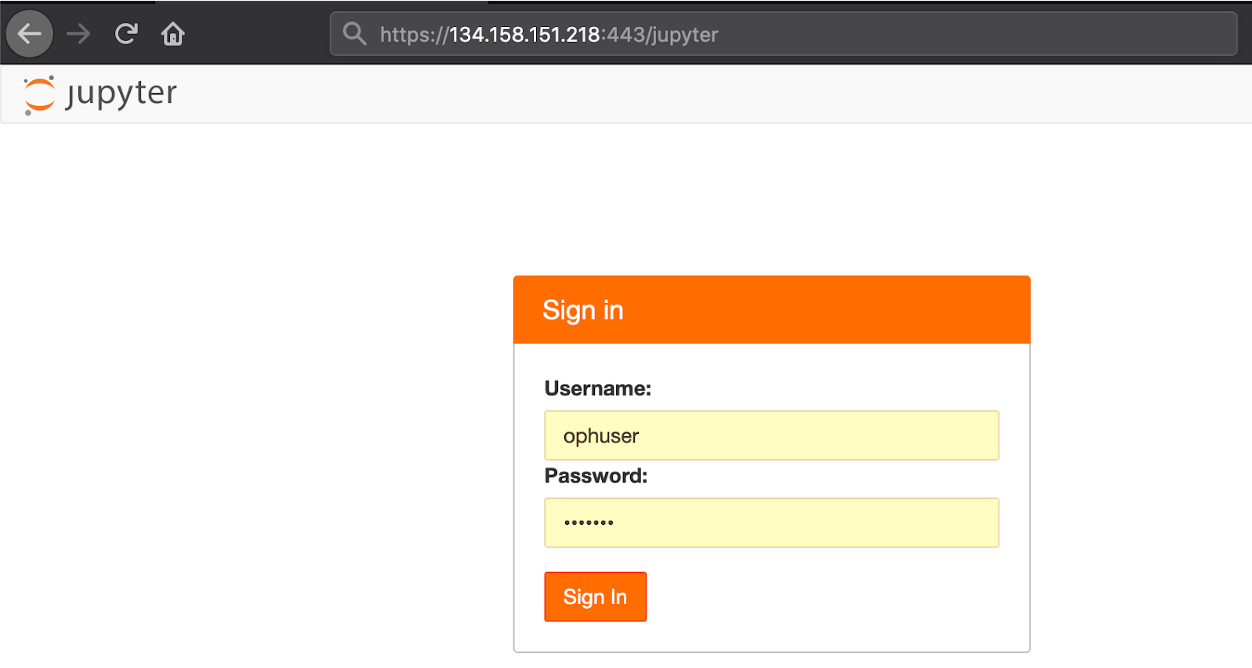Click the search magnifier in the address bar
This screenshot has height=668, width=1252.
coord(355,34)
